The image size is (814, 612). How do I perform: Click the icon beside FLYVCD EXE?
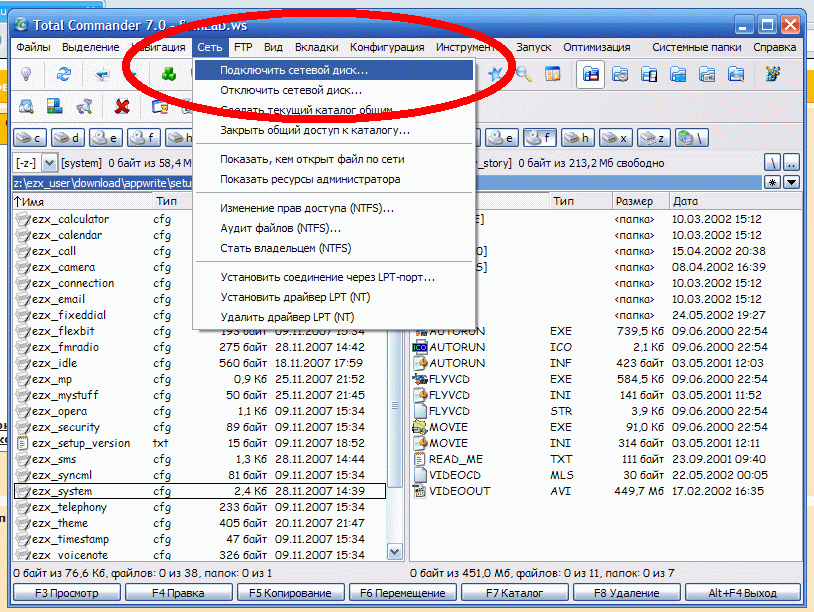click(419, 379)
